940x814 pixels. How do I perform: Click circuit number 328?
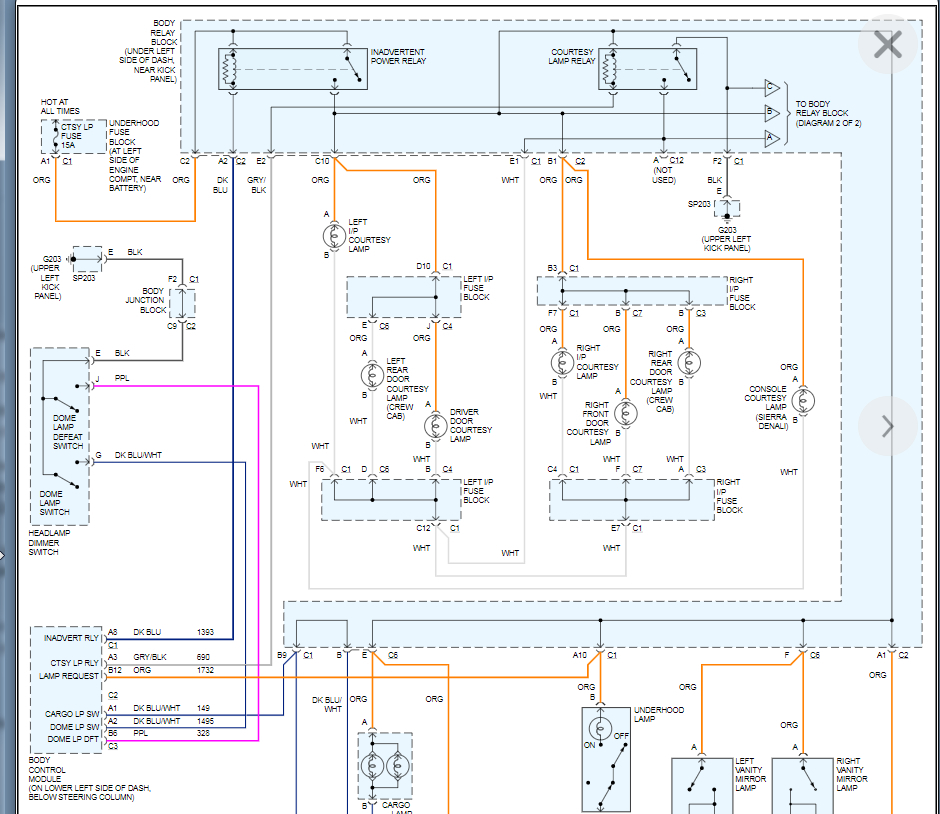203,733
